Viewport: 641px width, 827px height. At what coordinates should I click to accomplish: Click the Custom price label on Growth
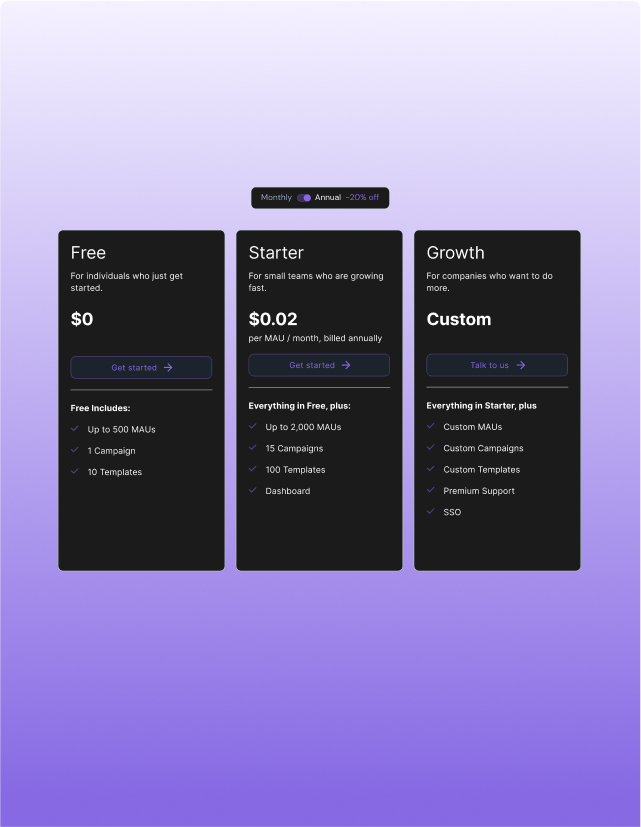point(459,319)
